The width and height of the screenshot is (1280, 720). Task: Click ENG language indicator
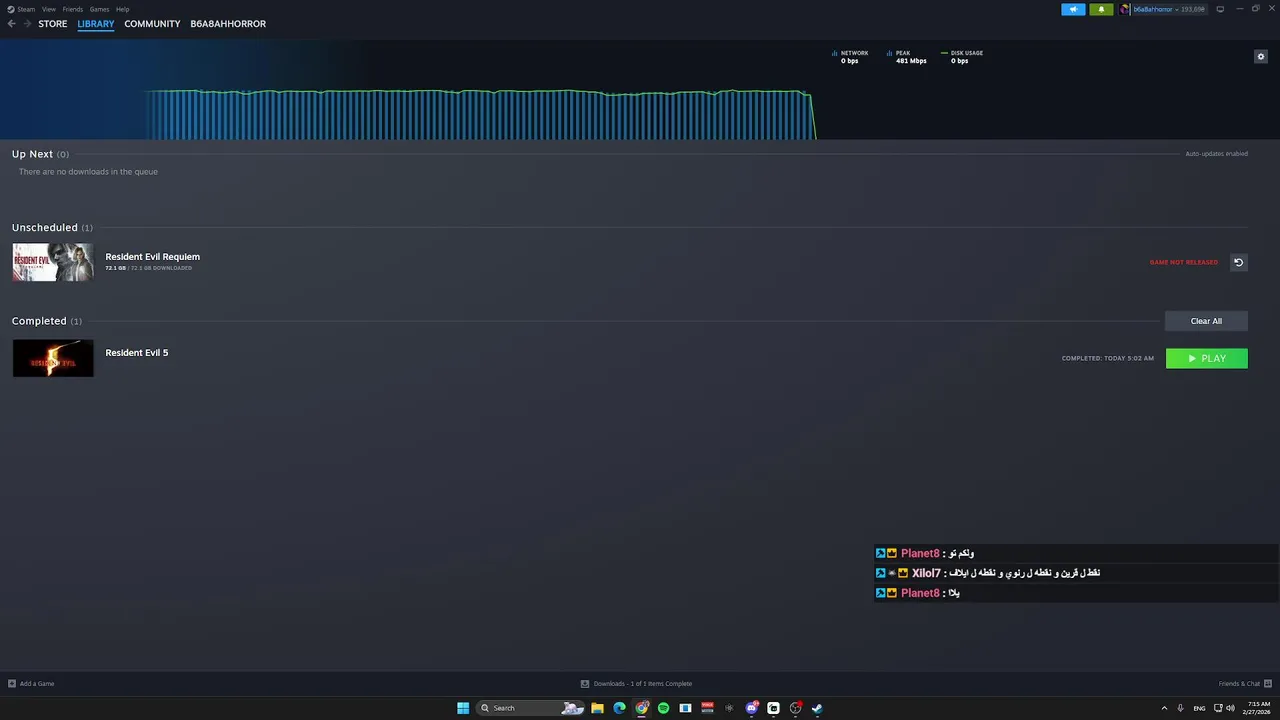(x=1199, y=708)
